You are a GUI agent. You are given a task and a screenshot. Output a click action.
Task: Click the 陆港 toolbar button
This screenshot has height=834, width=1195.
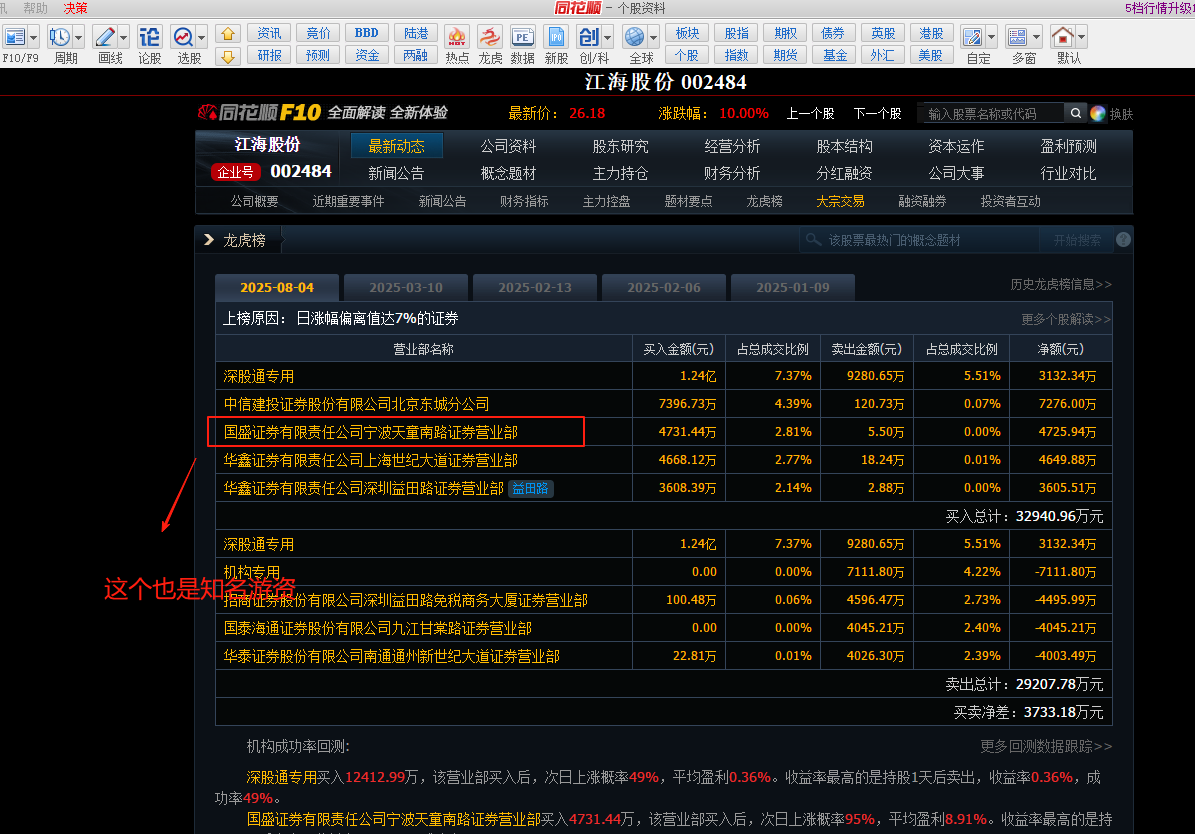(416, 34)
